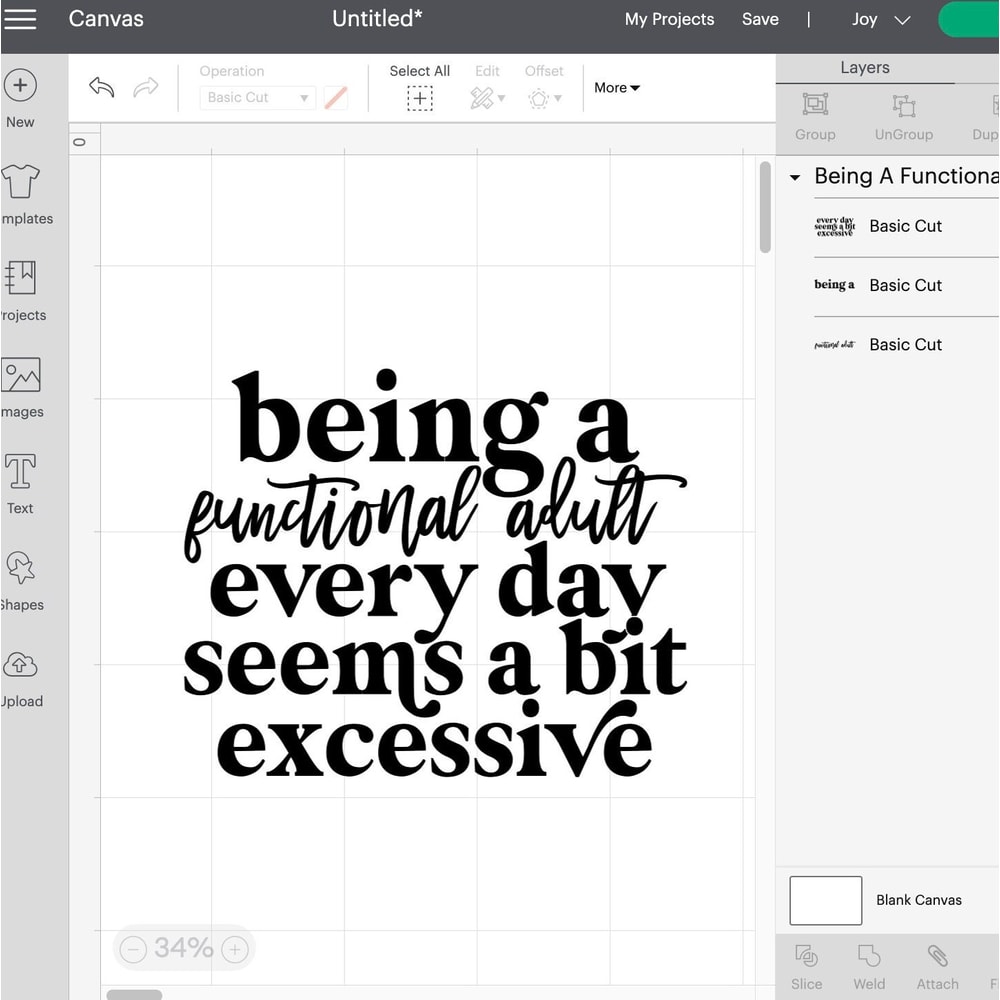Use the Weld tool at the bottom
This screenshot has width=1000, height=1000.
869,965
